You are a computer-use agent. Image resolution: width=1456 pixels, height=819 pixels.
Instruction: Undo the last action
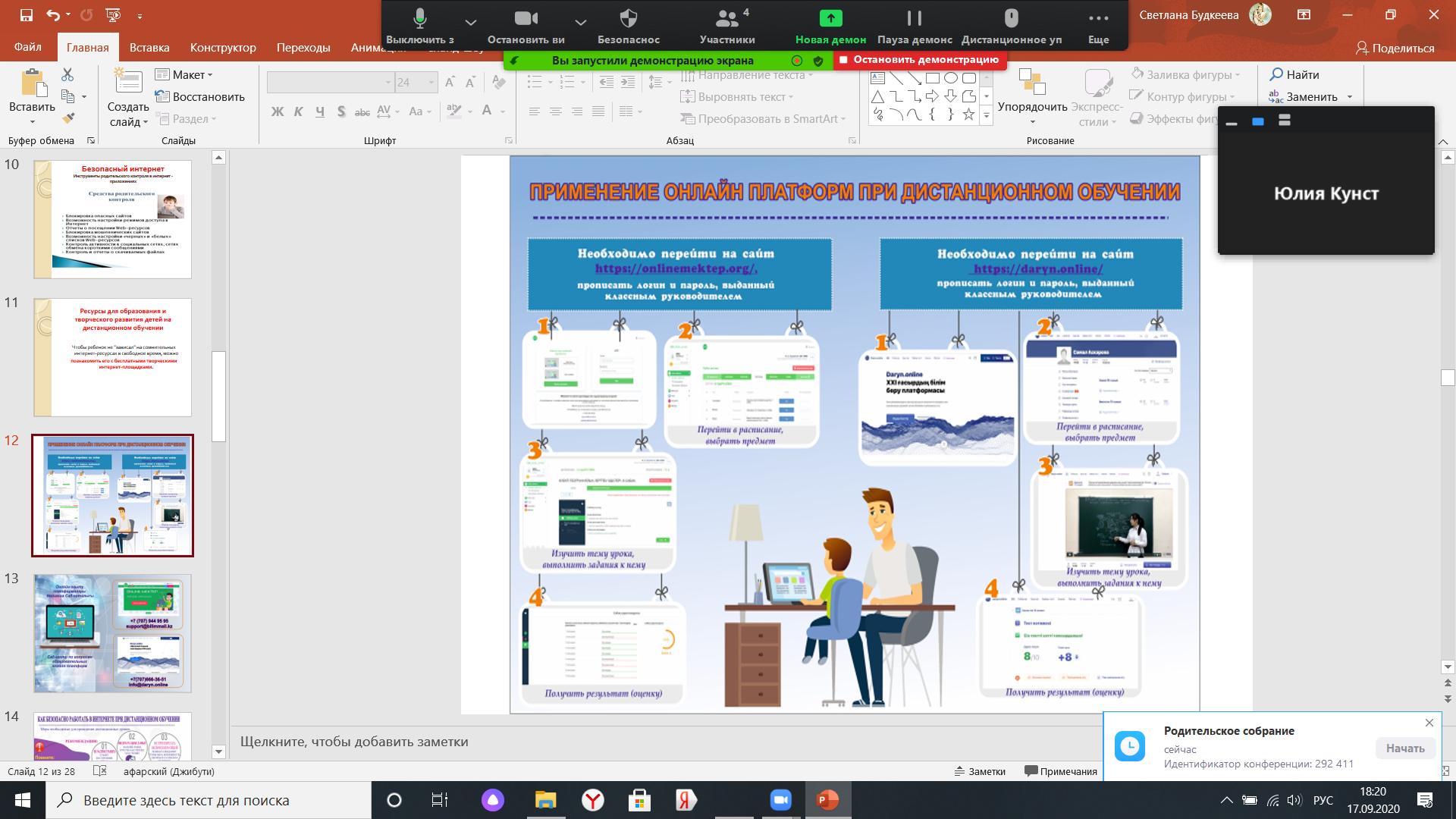[52, 15]
